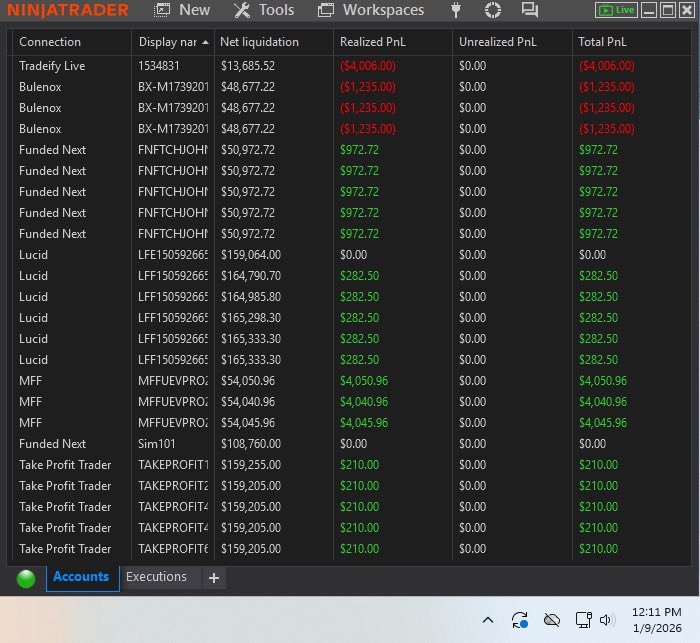Click the $159,255.00 net liquidation value

(x=251, y=465)
